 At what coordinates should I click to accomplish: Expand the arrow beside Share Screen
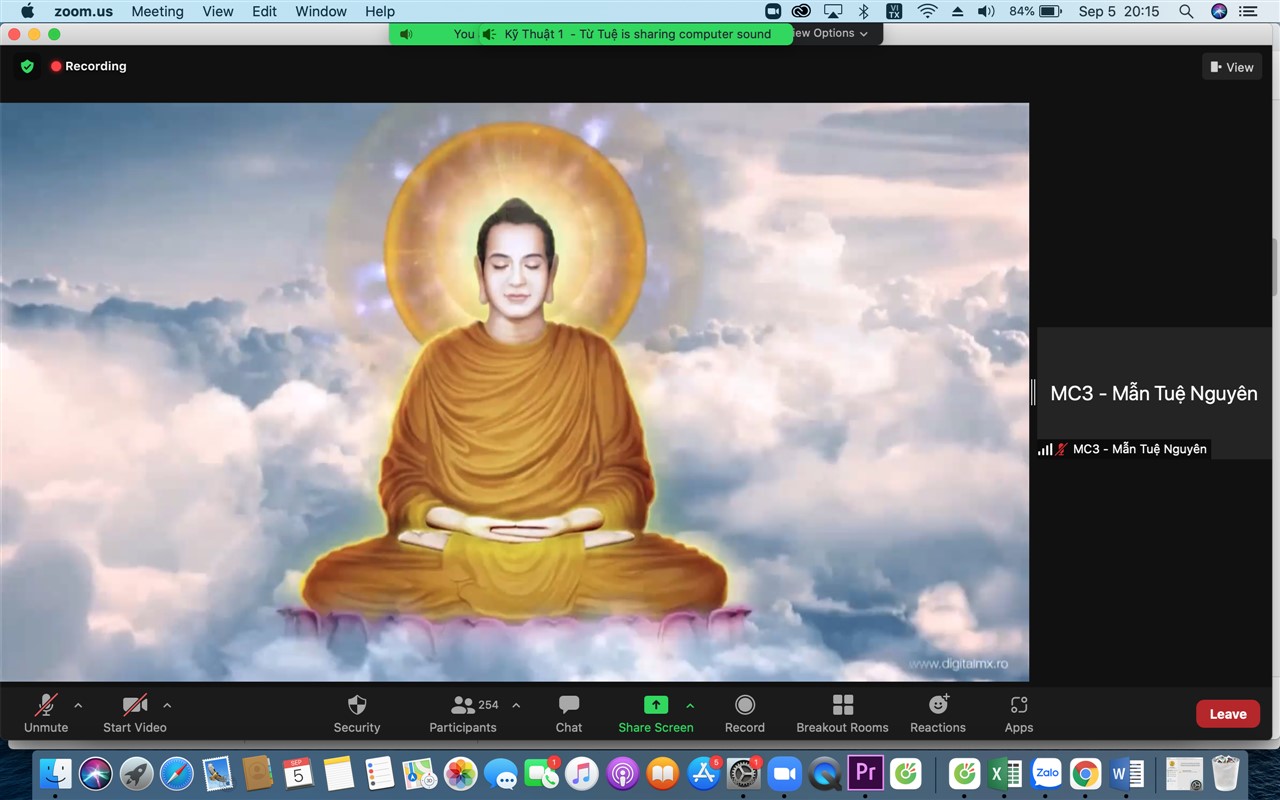pyautogui.click(x=690, y=705)
